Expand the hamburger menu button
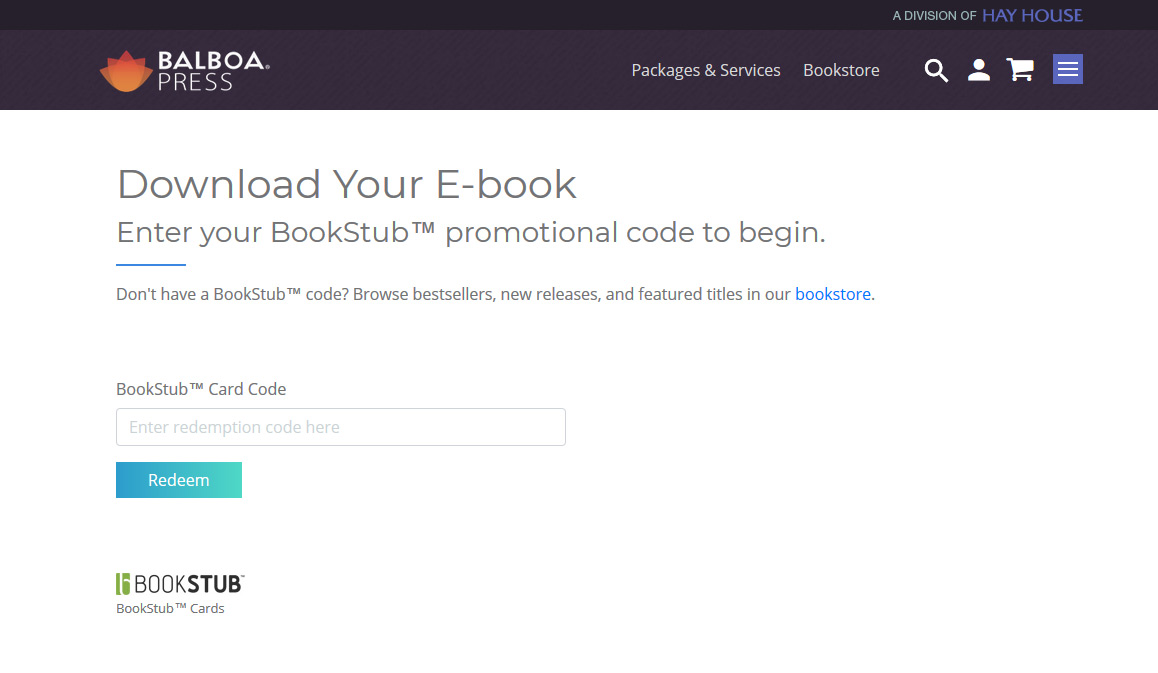 click(1068, 69)
